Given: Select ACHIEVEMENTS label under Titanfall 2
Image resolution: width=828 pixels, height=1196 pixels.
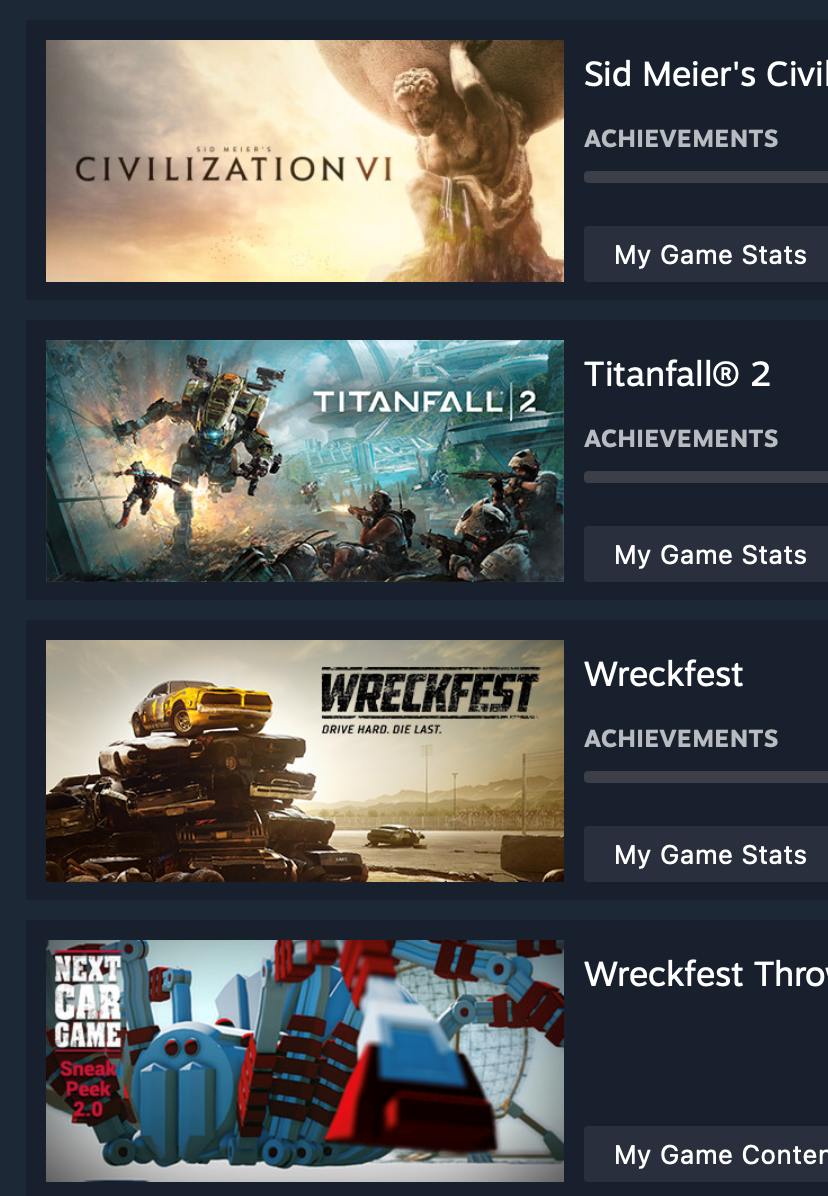Looking at the screenshot, I should pos(681,439).
